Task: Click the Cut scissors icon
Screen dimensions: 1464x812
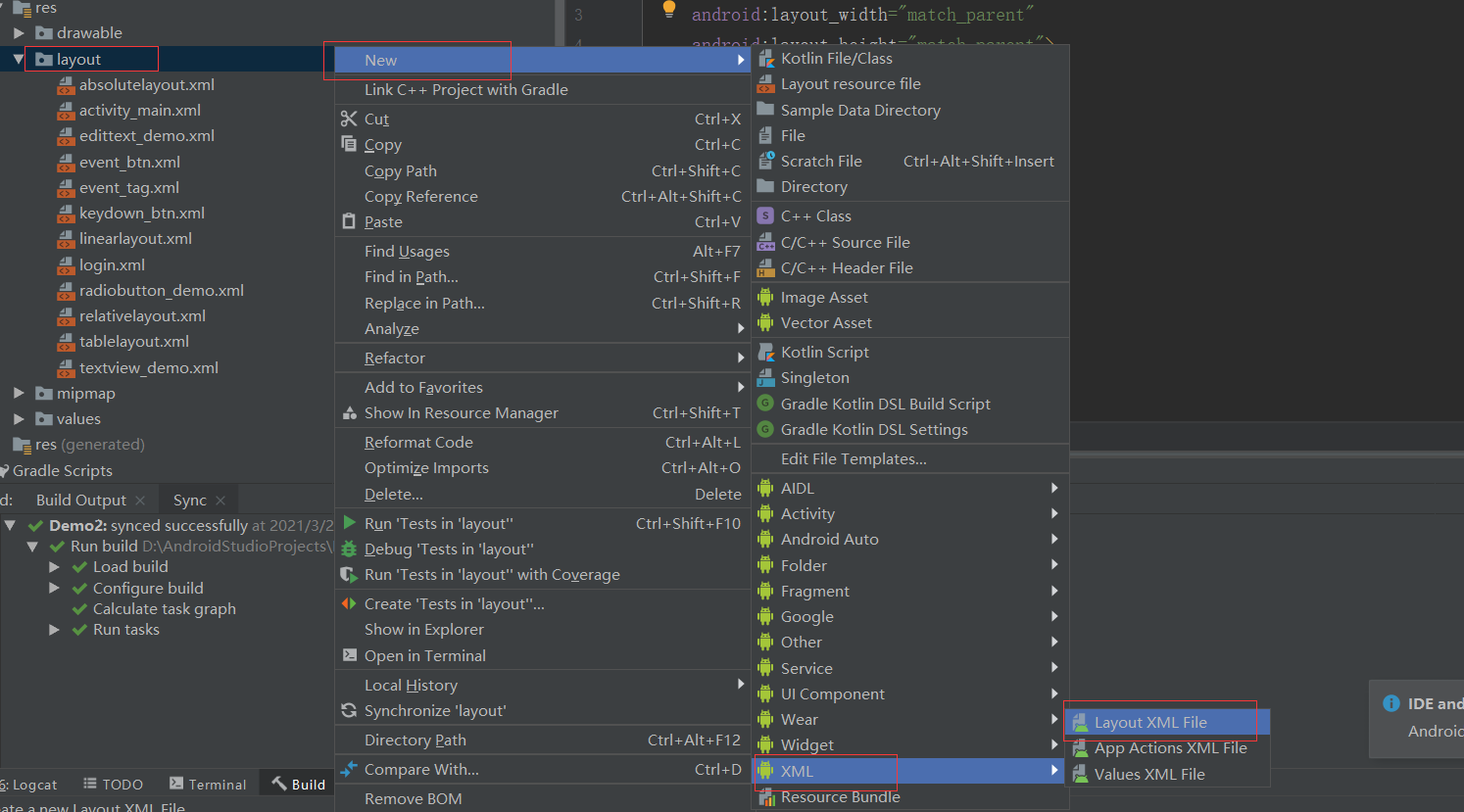Action: 349,119
